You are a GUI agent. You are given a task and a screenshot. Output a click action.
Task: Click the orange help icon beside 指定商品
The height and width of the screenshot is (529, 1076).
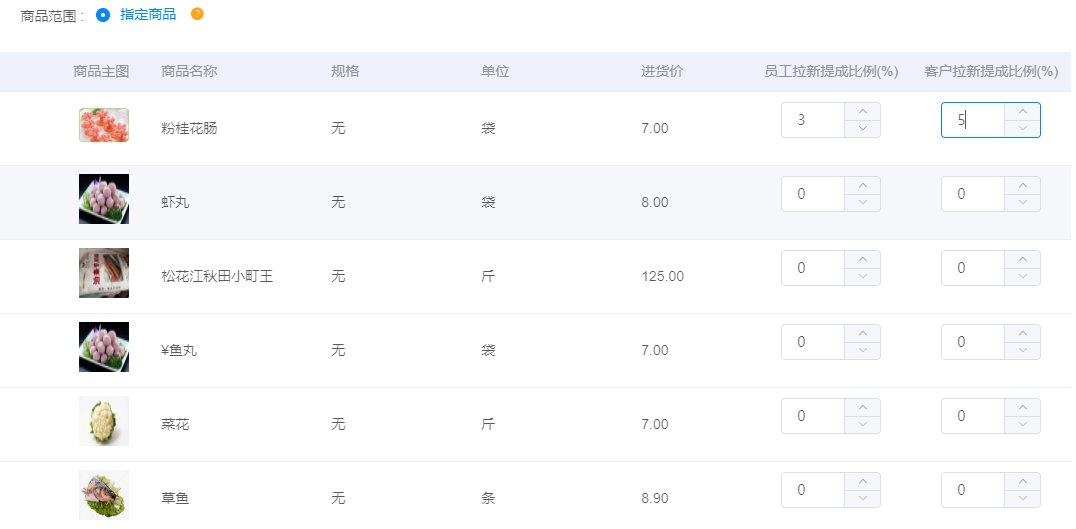click(197, 14)
